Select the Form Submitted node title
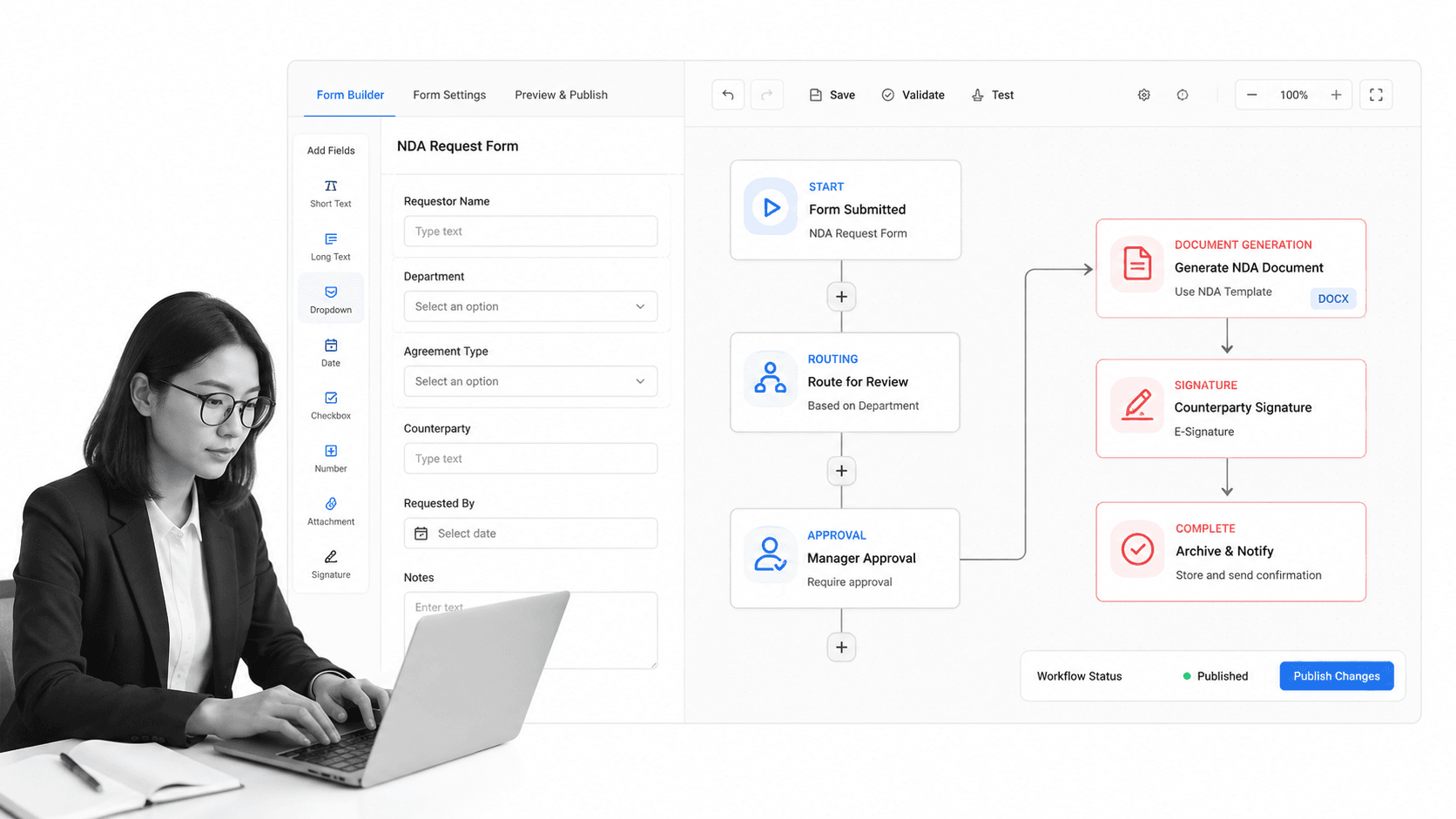The image size is (1456, 819). click(857, 210)
